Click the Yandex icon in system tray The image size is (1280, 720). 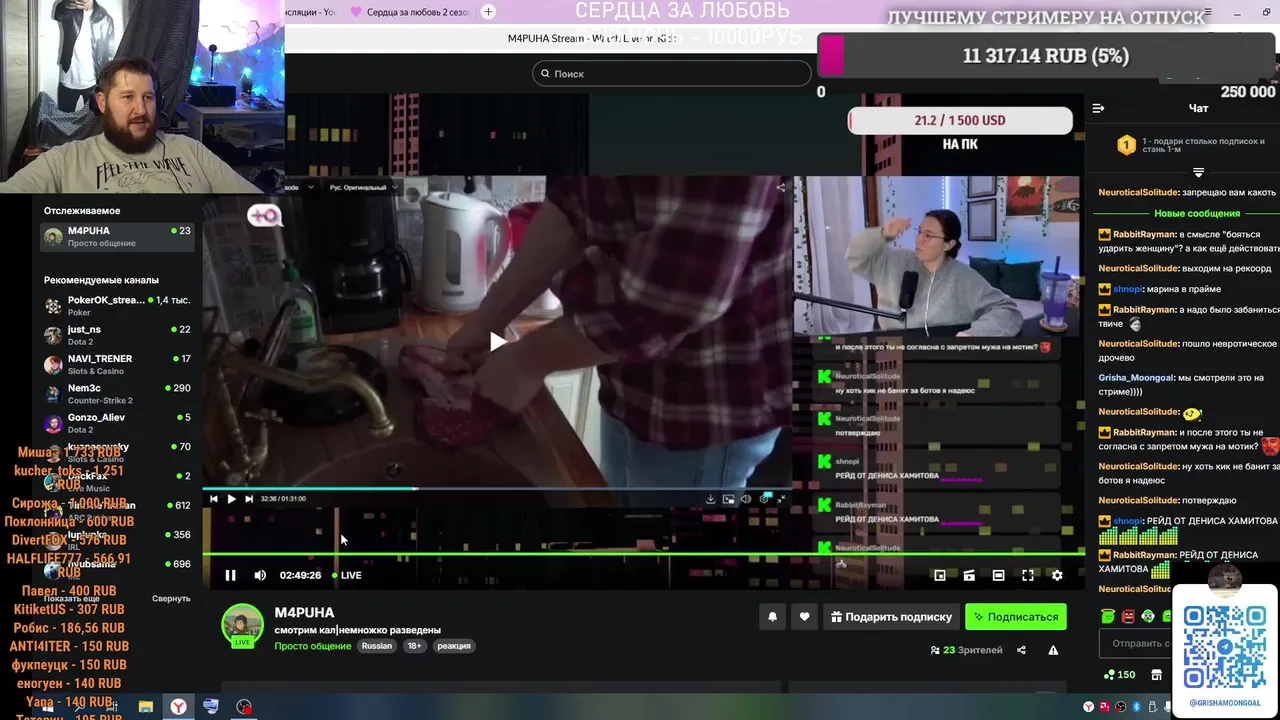[x=1088, y=707]
